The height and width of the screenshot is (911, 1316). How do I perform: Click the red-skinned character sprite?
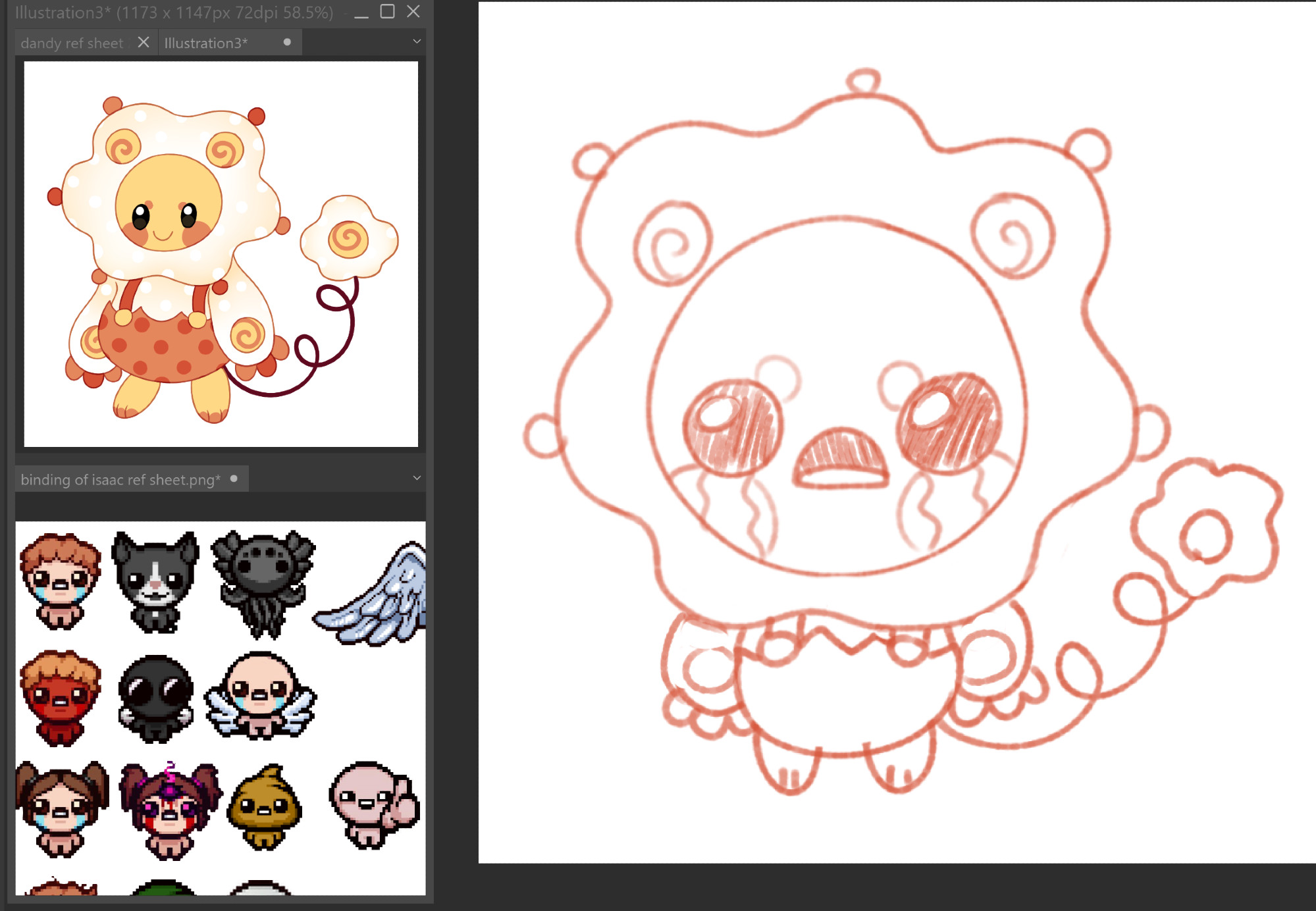point(60,698)
